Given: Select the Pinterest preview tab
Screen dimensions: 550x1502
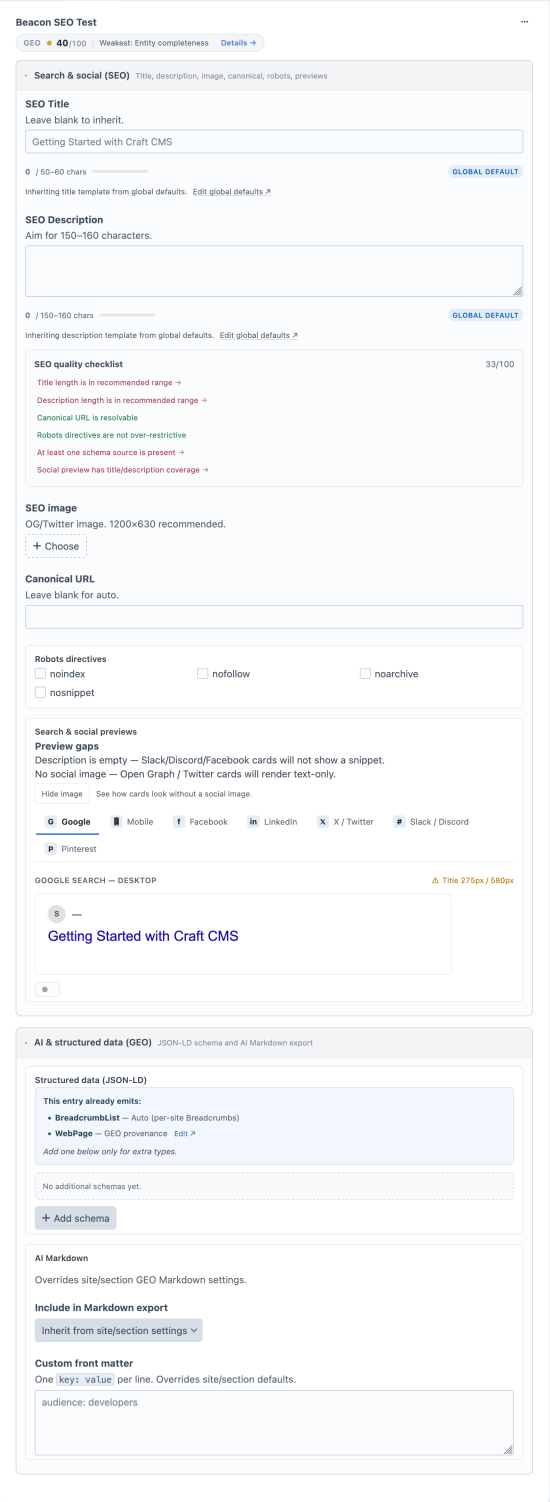Looking at the screenshot, I should [70, 849].
